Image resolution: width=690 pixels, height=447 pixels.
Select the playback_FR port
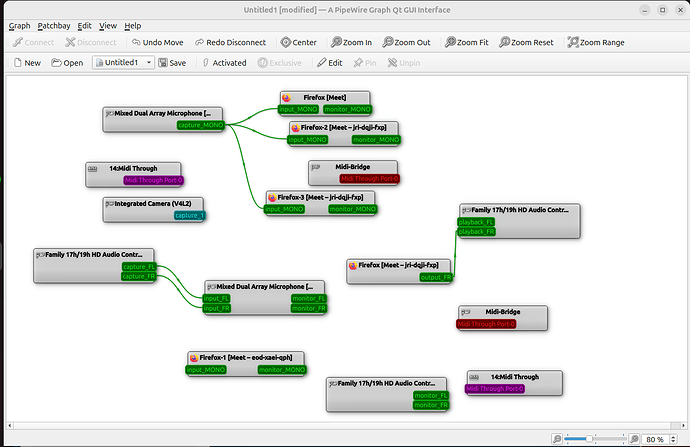pyautogui.click(x=477, y=232)
